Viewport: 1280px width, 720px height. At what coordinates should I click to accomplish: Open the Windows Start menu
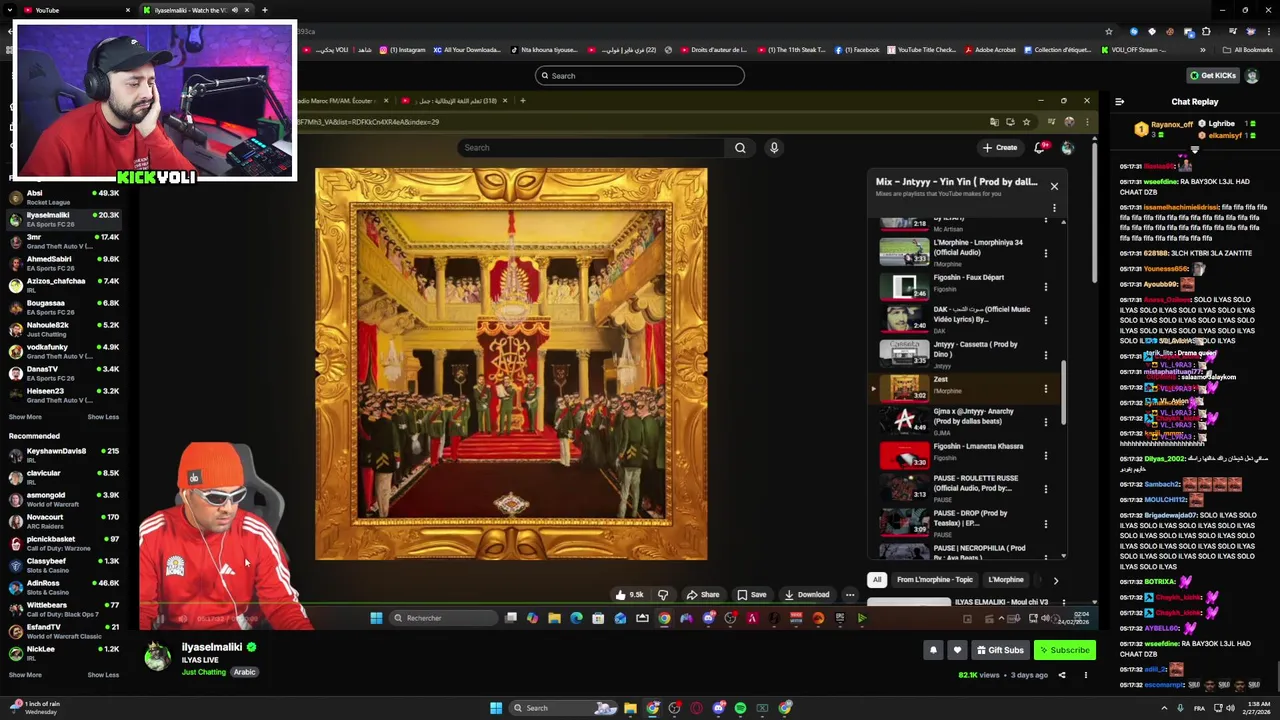click(495, 708)
